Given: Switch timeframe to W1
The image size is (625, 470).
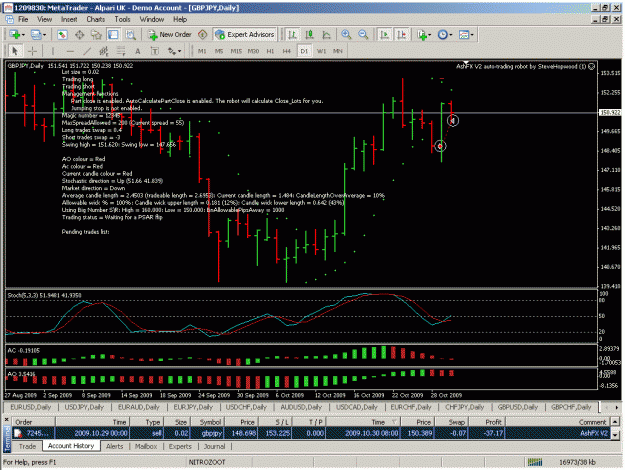Looking at the screenshot, I should click(x=321, y=51).
